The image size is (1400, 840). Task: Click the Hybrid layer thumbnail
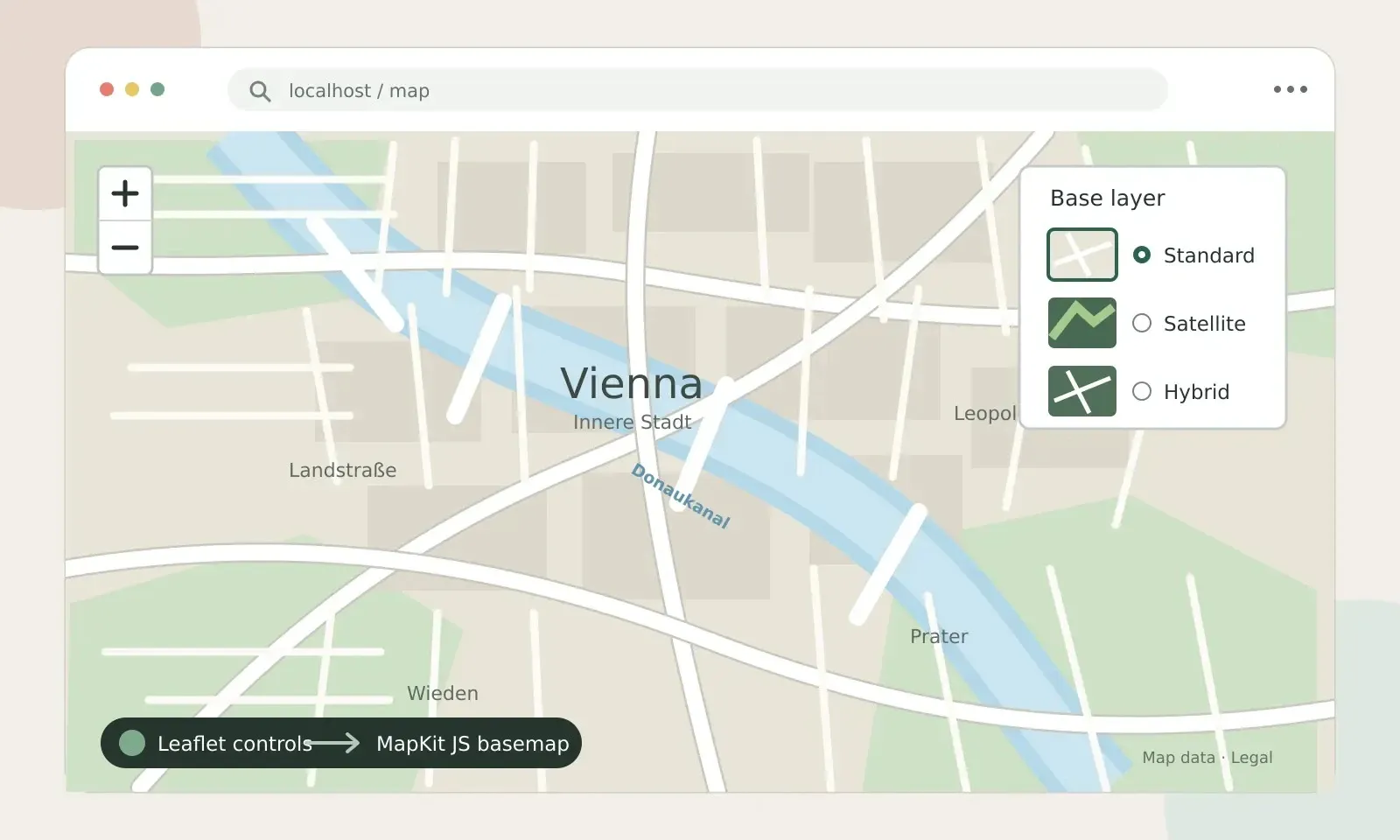click(x=1082, y=391)
